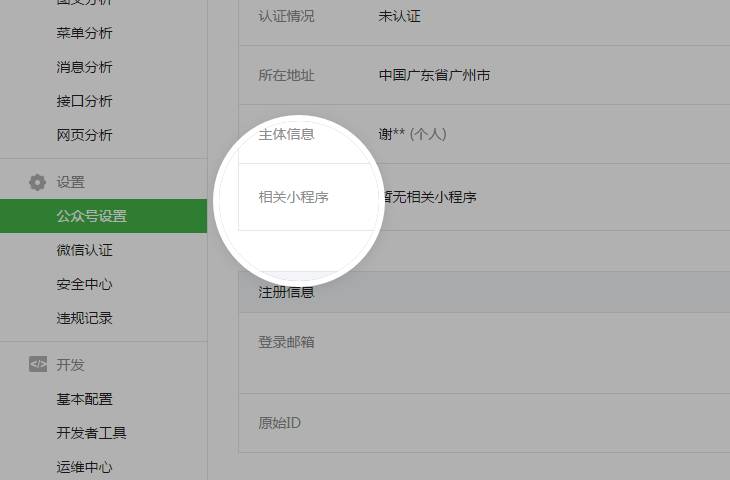This screenshot has height=480, width=730.
Task: Launch 开发者工具 from the sidebar
Action: 91,433
